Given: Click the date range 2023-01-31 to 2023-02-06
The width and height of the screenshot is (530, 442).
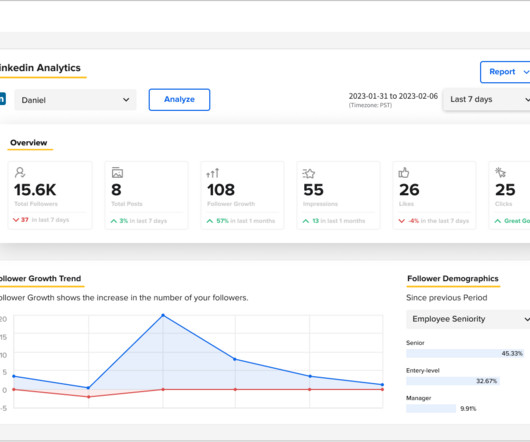Looking at the screenshot, I should click(x=393, y=96).
